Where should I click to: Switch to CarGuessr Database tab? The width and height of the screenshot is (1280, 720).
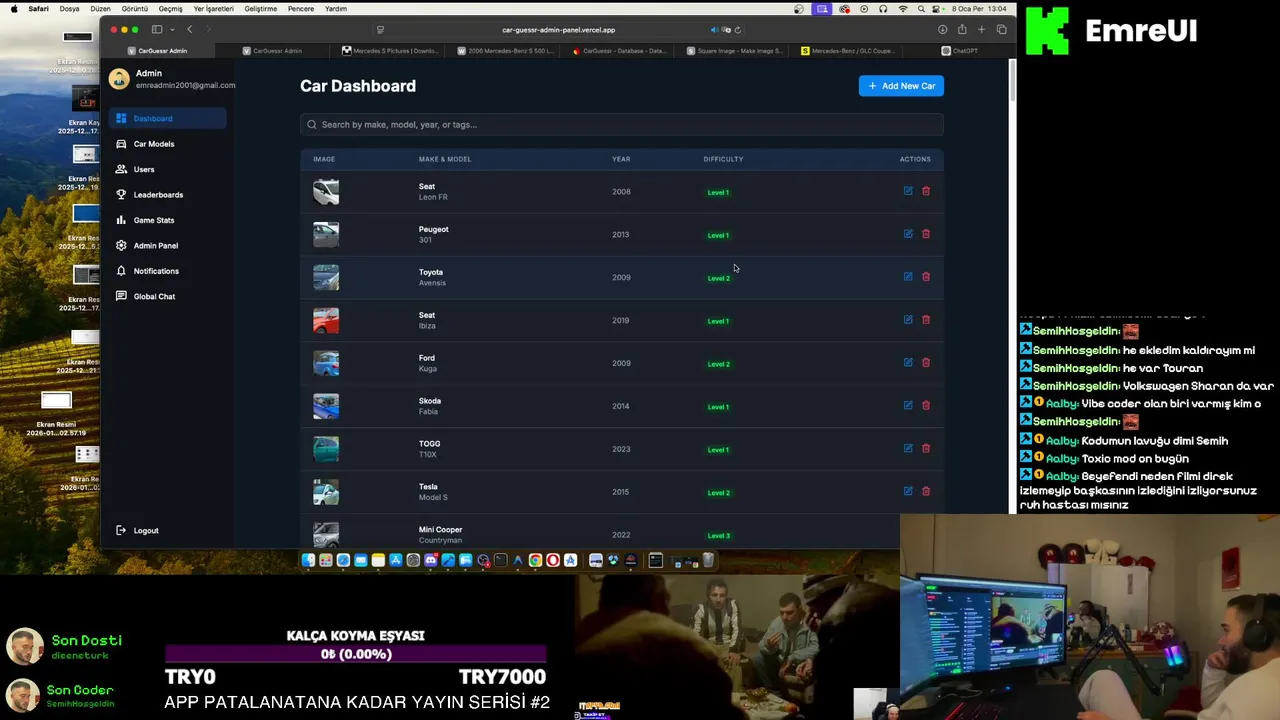pos(619,50)
